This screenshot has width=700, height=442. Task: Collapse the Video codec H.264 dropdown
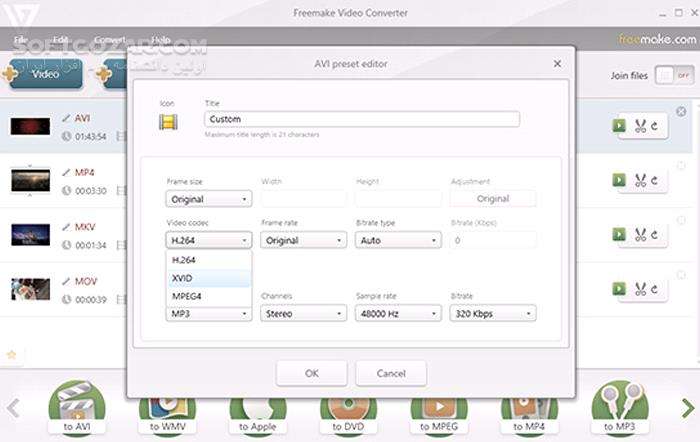(208, 240)
